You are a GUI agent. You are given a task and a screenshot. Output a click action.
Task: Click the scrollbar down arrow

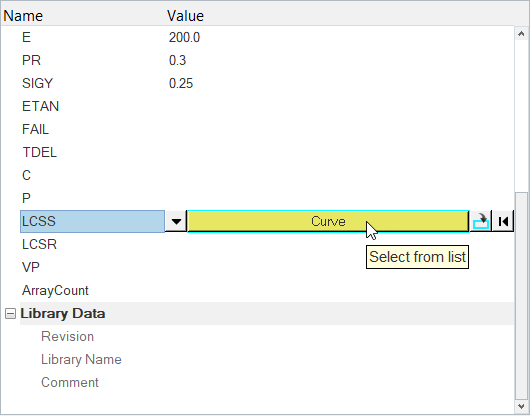point(521,406)
